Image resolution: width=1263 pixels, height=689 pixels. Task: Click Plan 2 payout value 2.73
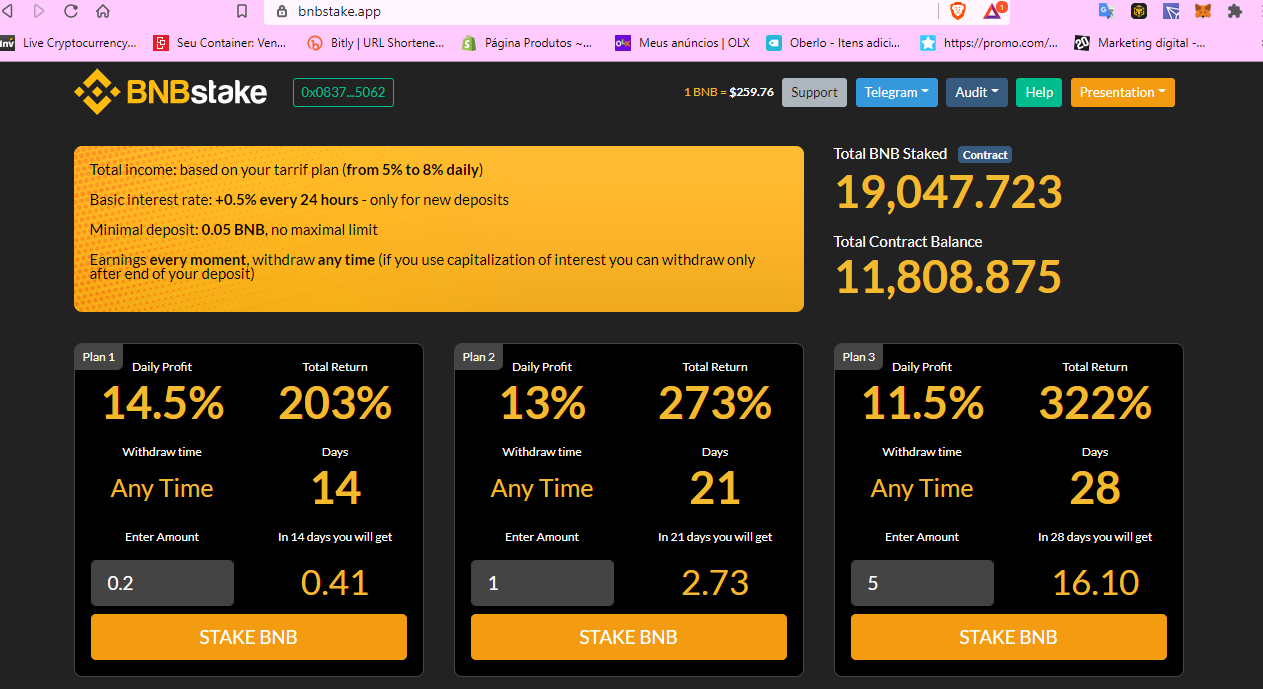(715, 583)
